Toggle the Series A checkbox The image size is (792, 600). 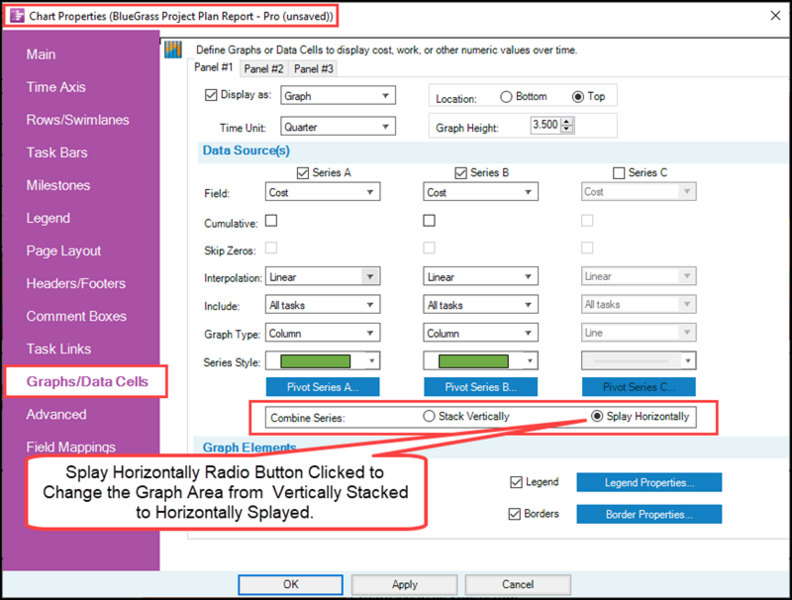(x=303, y=173)
